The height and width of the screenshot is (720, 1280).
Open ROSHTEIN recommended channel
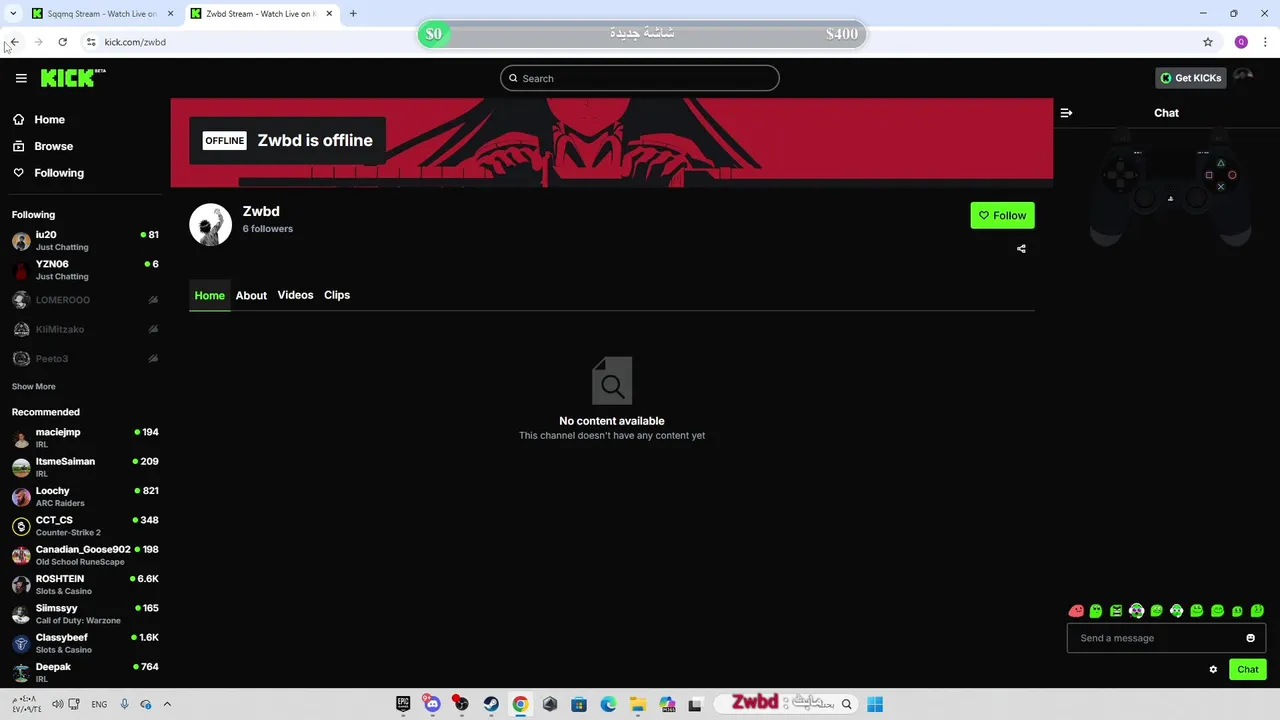coord(85,585)
